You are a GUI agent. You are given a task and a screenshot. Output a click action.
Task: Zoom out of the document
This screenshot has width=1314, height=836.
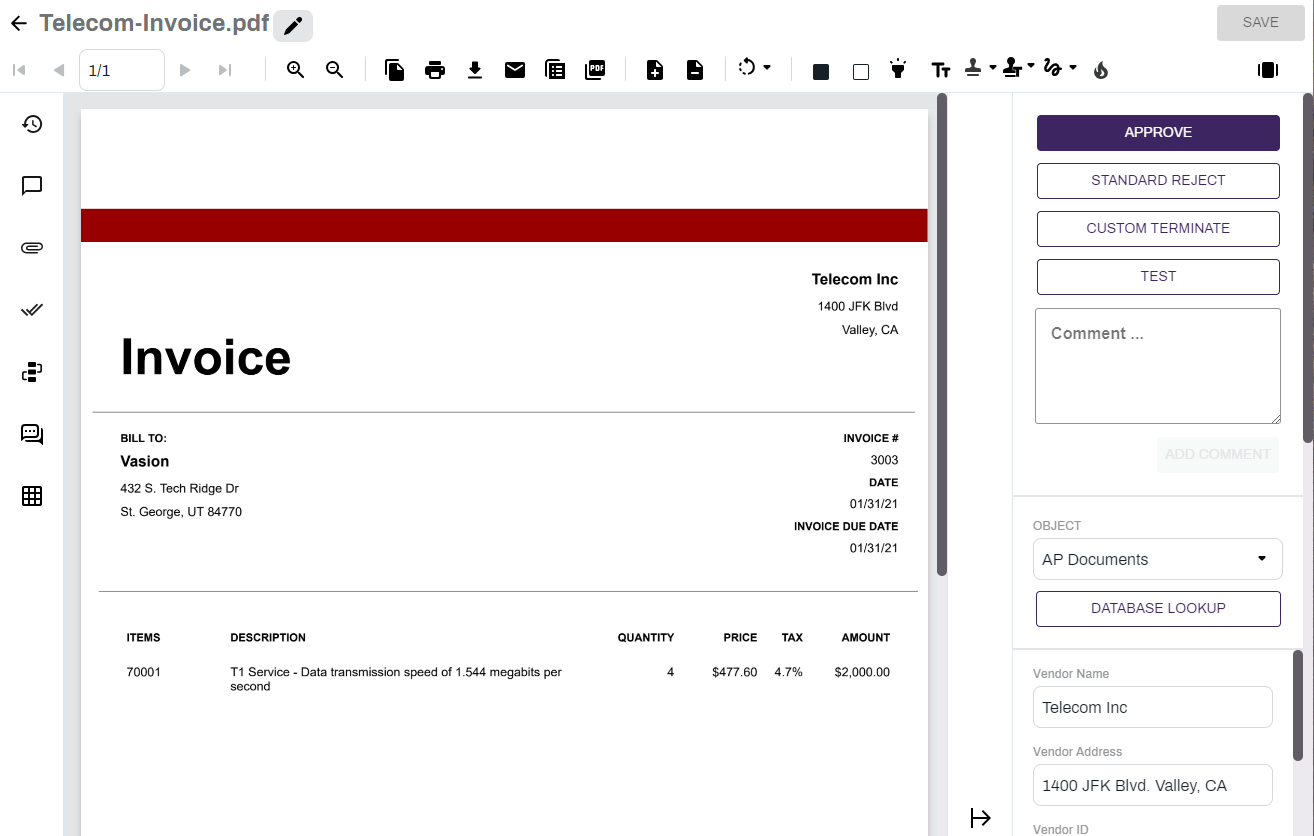coord(335,70)
